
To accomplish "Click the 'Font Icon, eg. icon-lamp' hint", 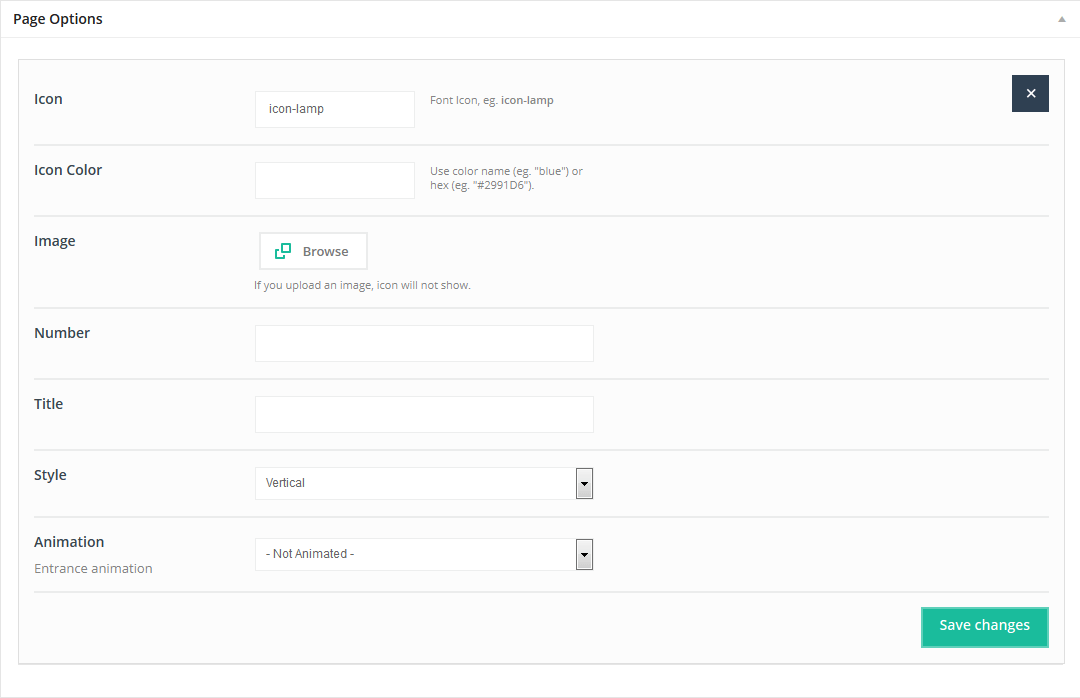I will click(491, 100).
